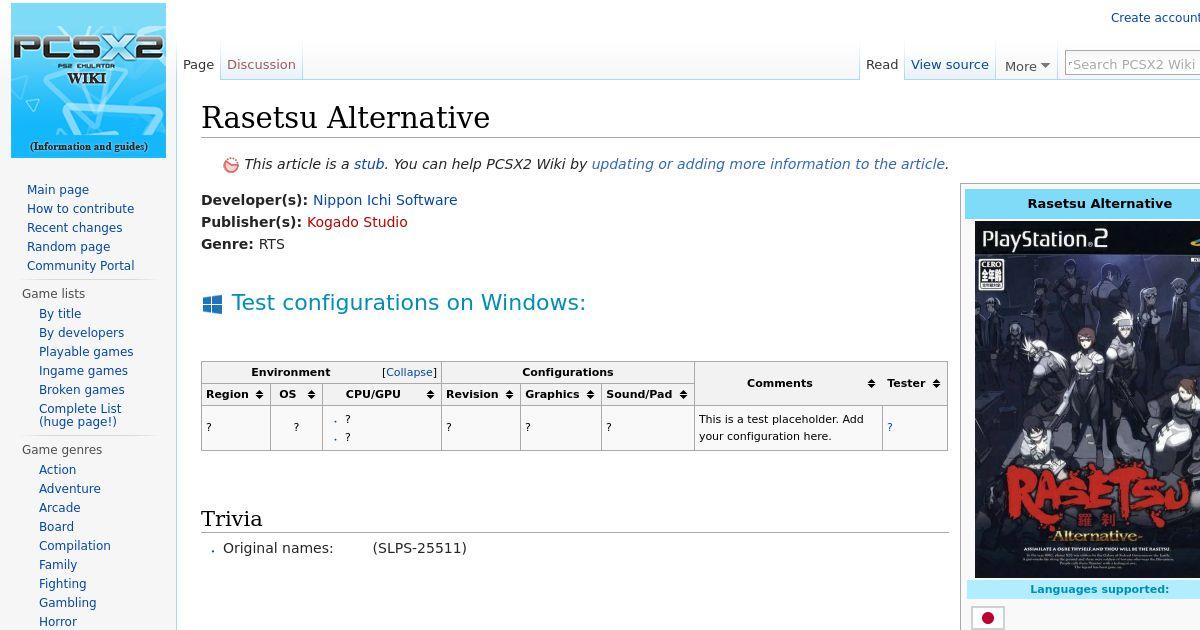
Task: Open the Discussion tab
Action: [x=261, y=65]
